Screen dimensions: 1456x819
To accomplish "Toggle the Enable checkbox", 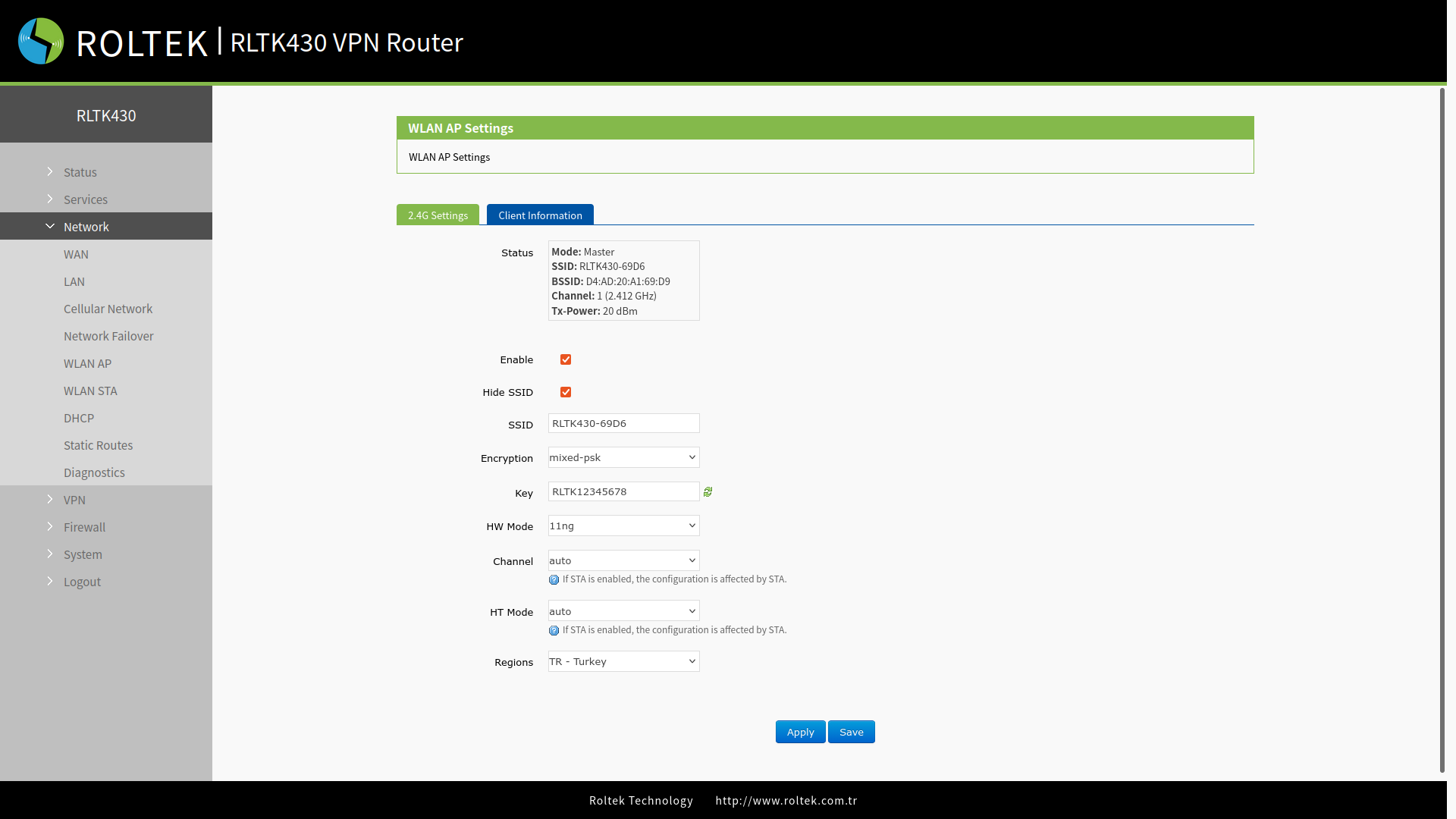I will pos(566,359).
